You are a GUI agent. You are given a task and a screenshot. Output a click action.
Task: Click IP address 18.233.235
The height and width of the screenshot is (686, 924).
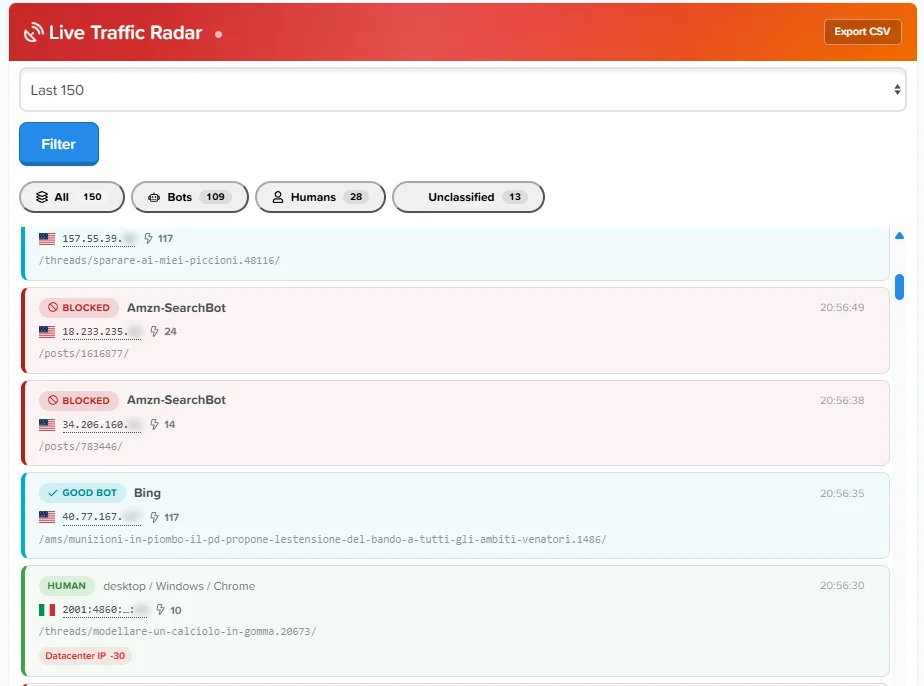click(101, 332)
